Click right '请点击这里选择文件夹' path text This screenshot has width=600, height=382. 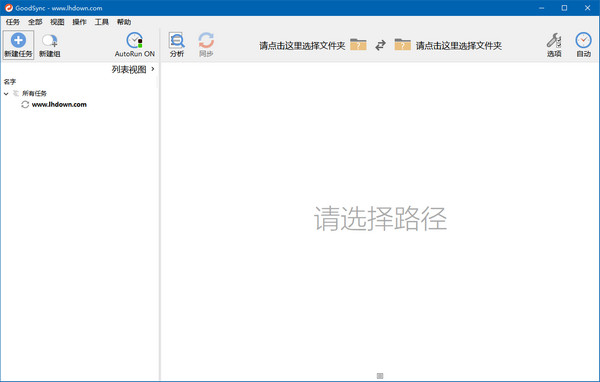(459, 46)
